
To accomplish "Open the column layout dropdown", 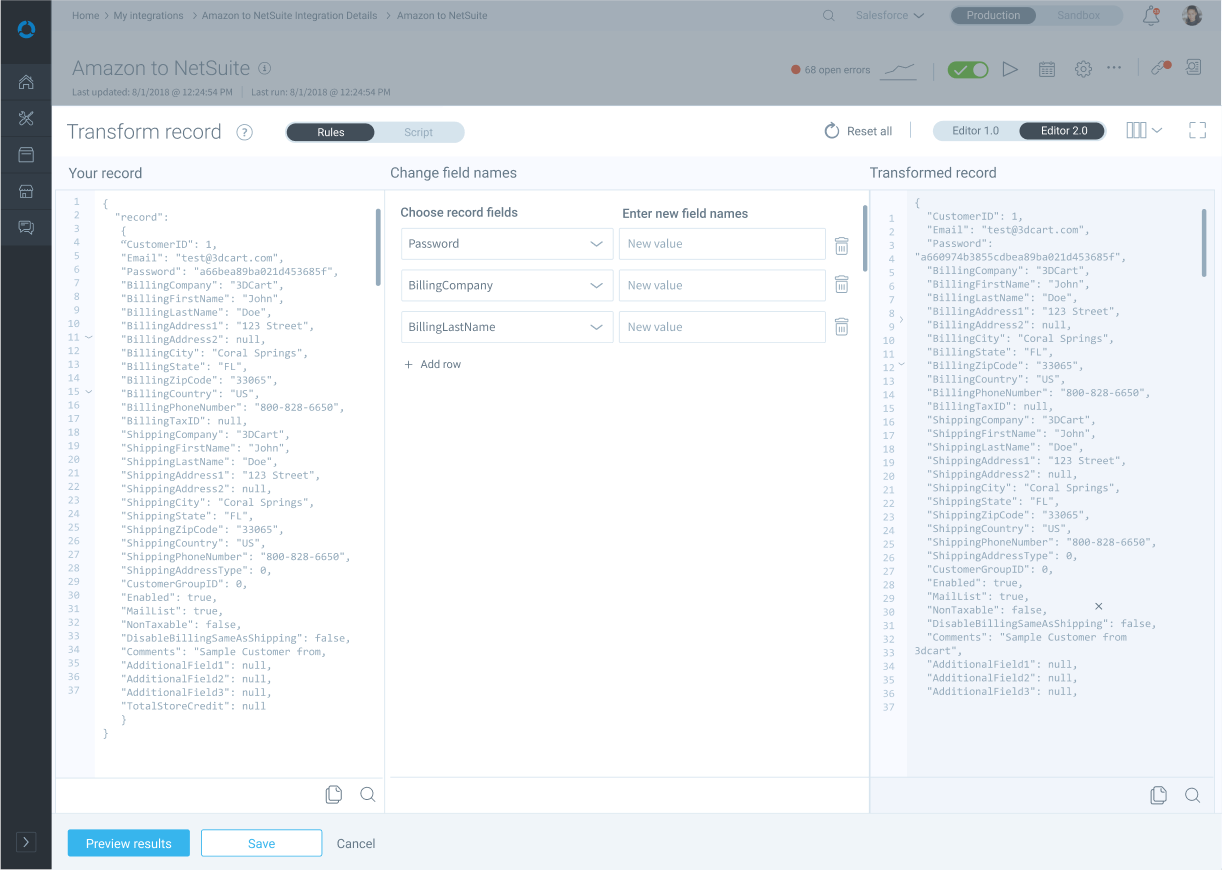I will point(1144,131).
